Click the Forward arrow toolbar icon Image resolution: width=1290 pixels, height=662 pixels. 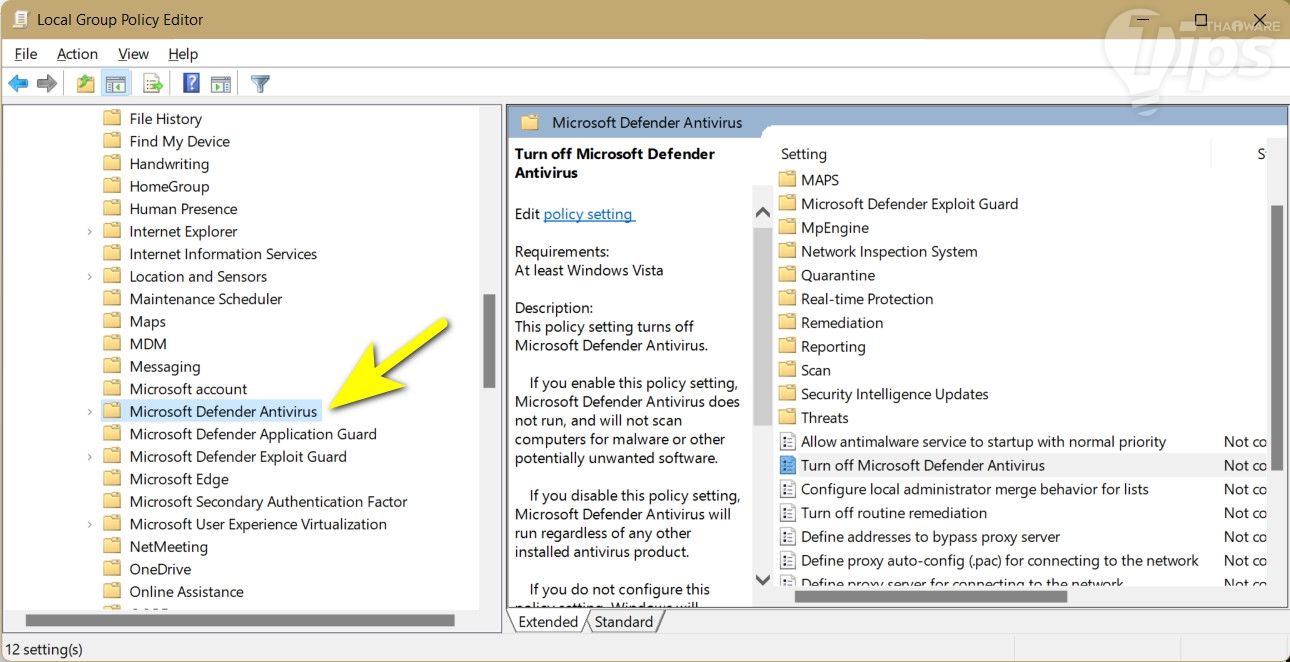(x=46, y=84)
